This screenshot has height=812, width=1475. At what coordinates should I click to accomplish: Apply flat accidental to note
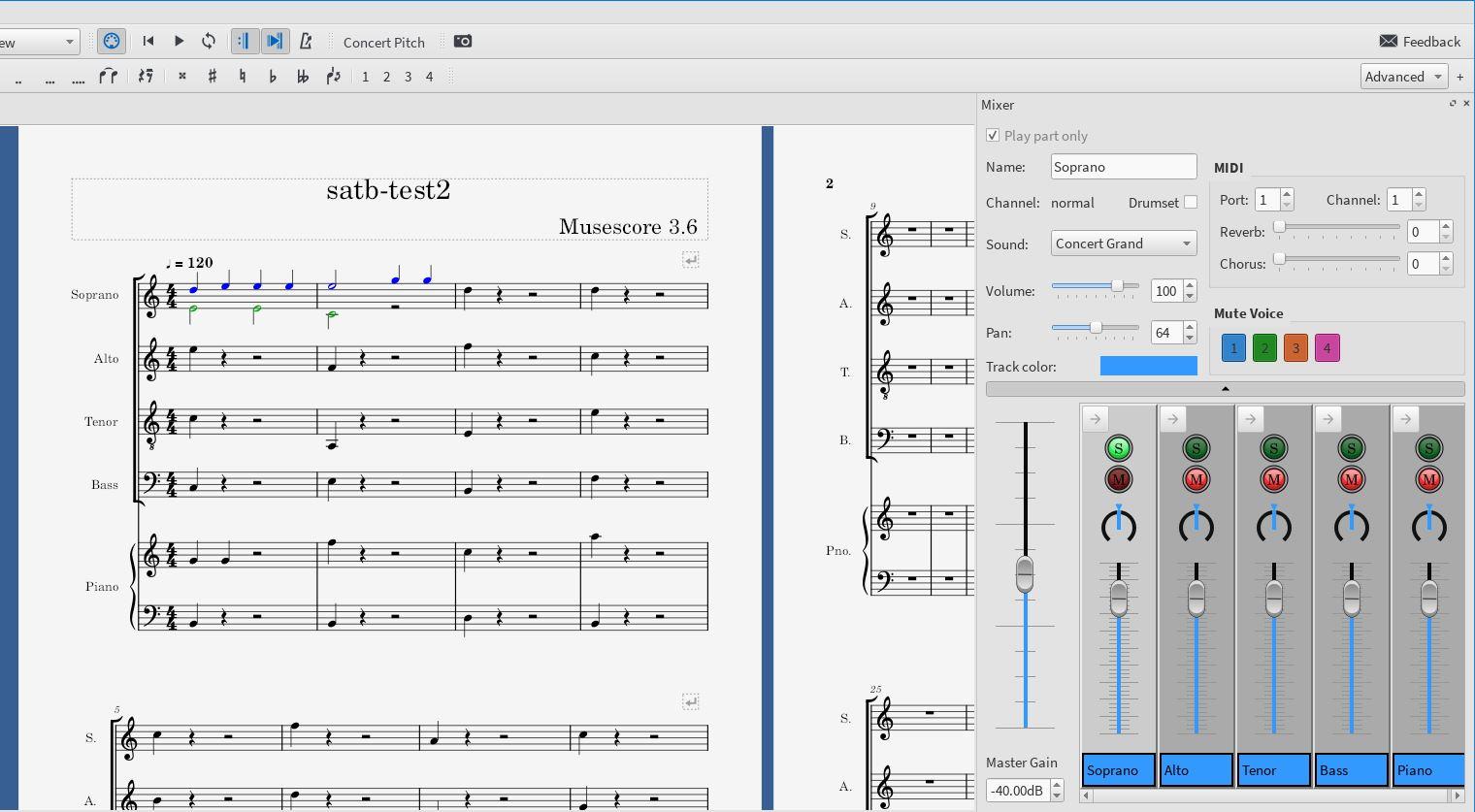tap(273, 77)
